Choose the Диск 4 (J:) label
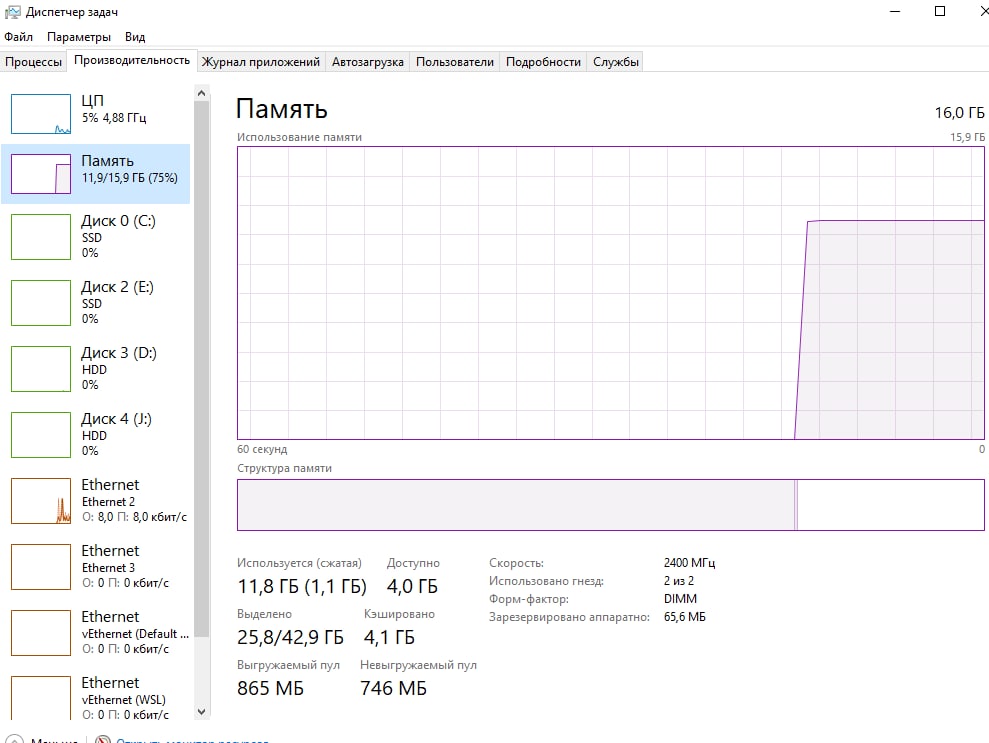This screenshot has height=743, width=989. 116,419
